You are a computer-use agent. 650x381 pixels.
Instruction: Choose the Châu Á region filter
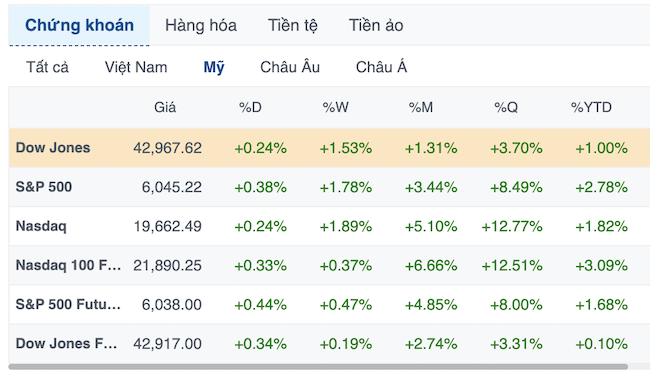381,67
